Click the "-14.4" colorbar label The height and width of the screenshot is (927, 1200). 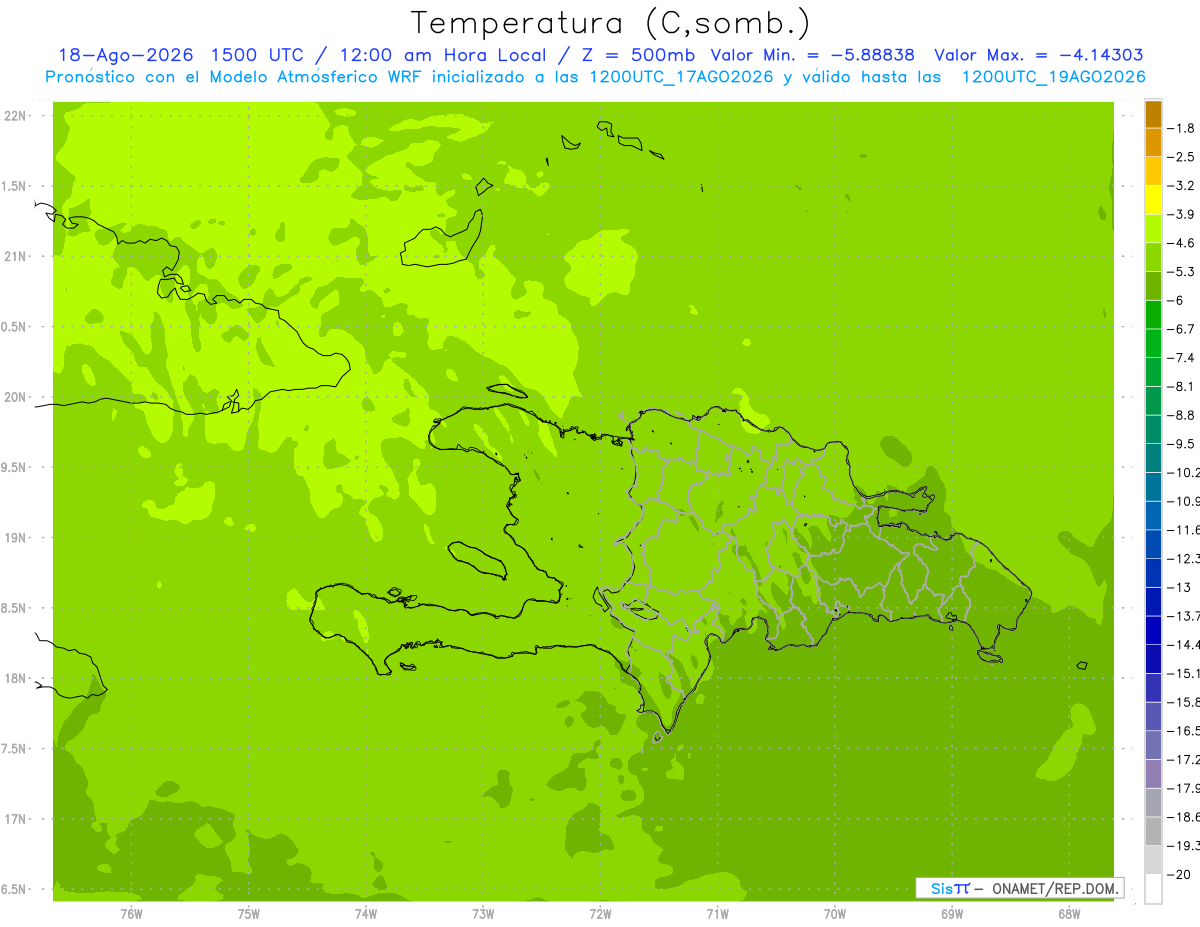point(1184,645)
